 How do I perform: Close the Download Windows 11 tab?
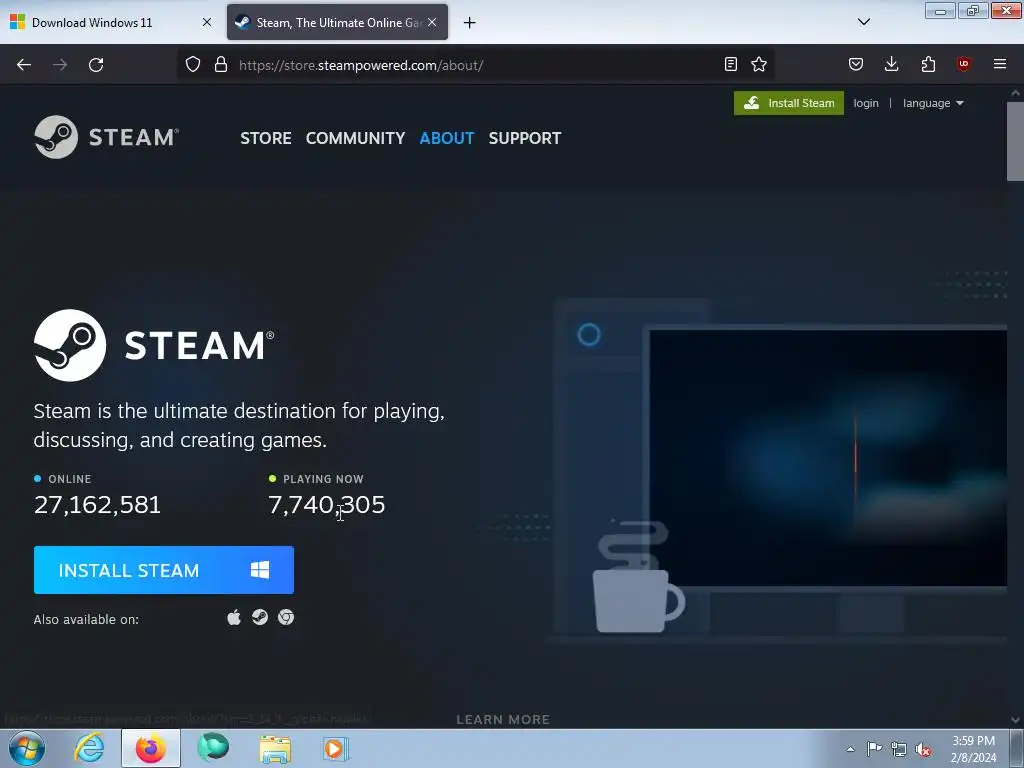click(x=207, y=22)
